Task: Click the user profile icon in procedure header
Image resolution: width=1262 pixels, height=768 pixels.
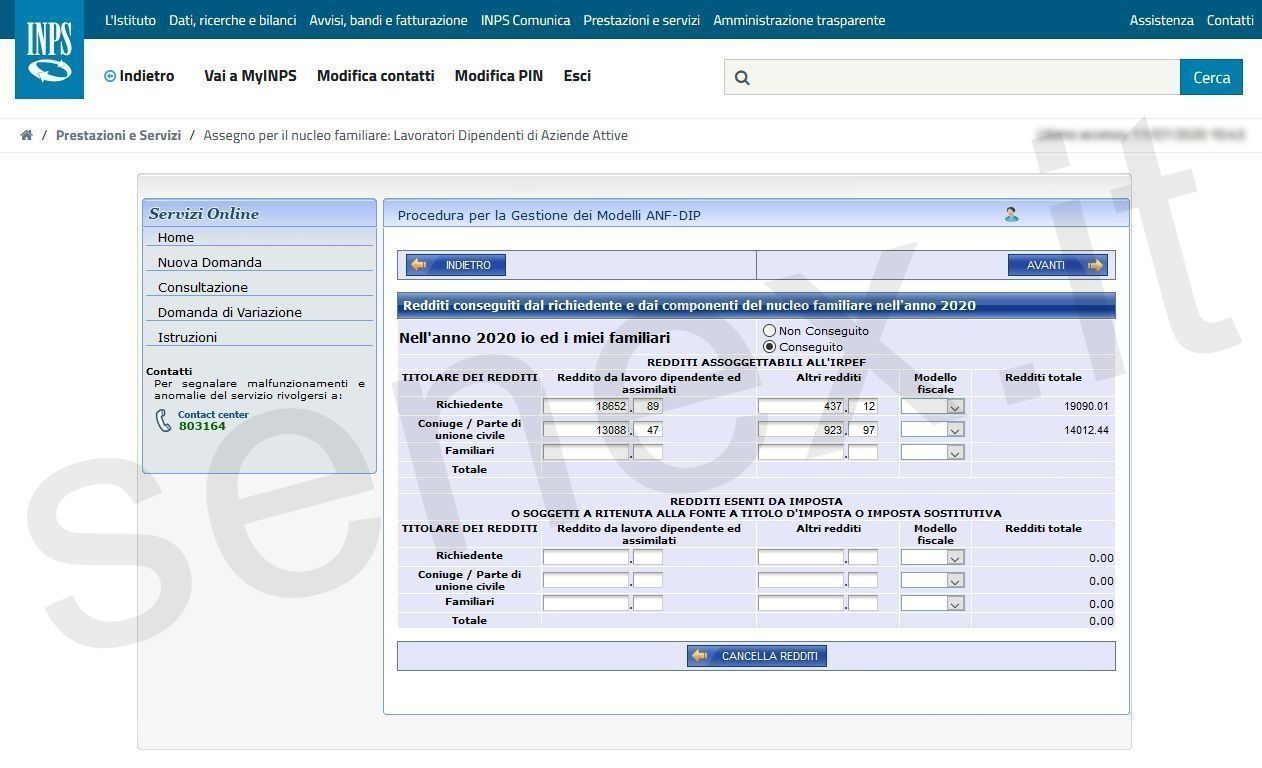Action: [x=1011, y=214]
